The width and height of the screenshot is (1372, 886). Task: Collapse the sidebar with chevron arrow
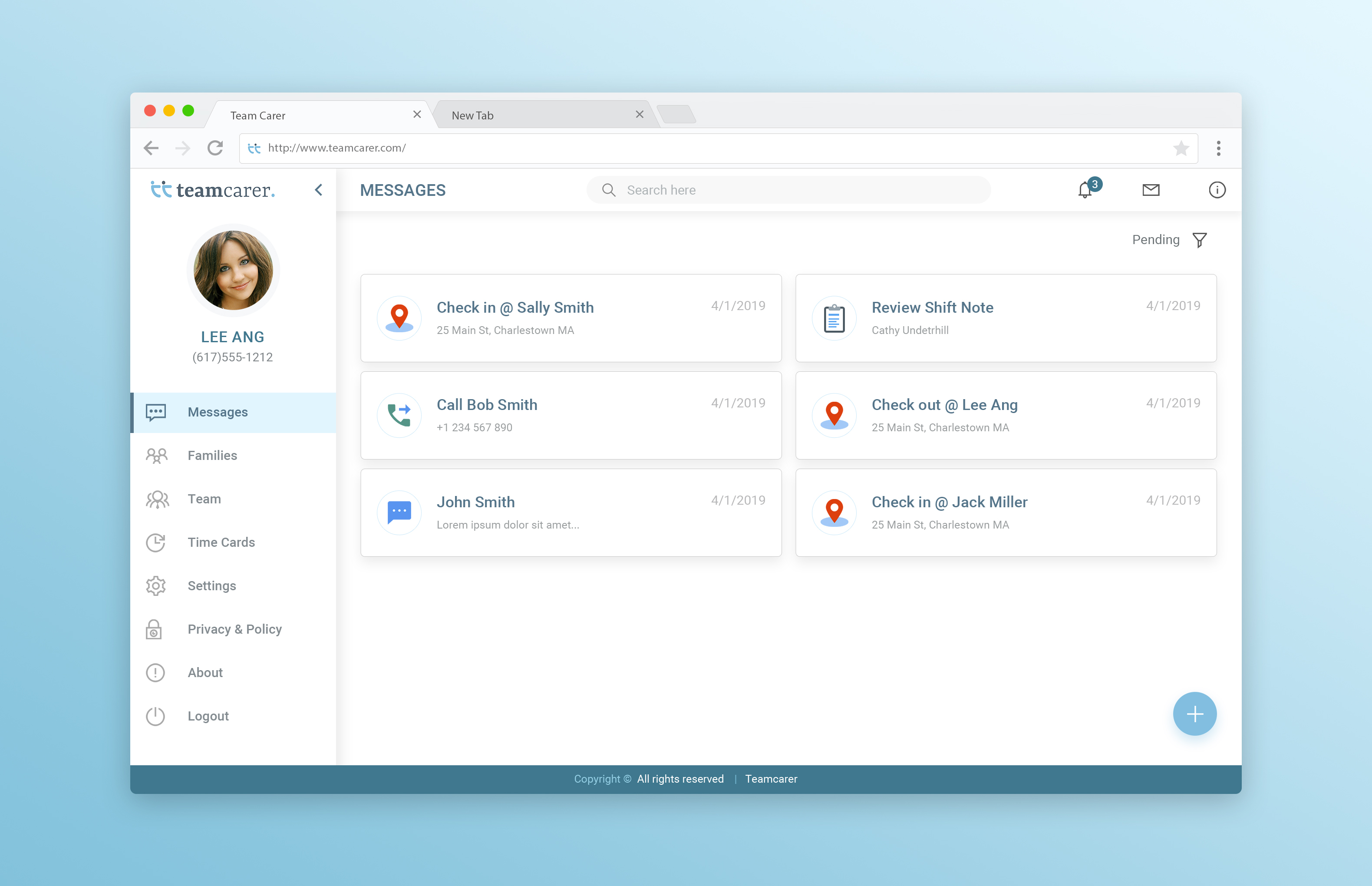click(x=319, y=190)
